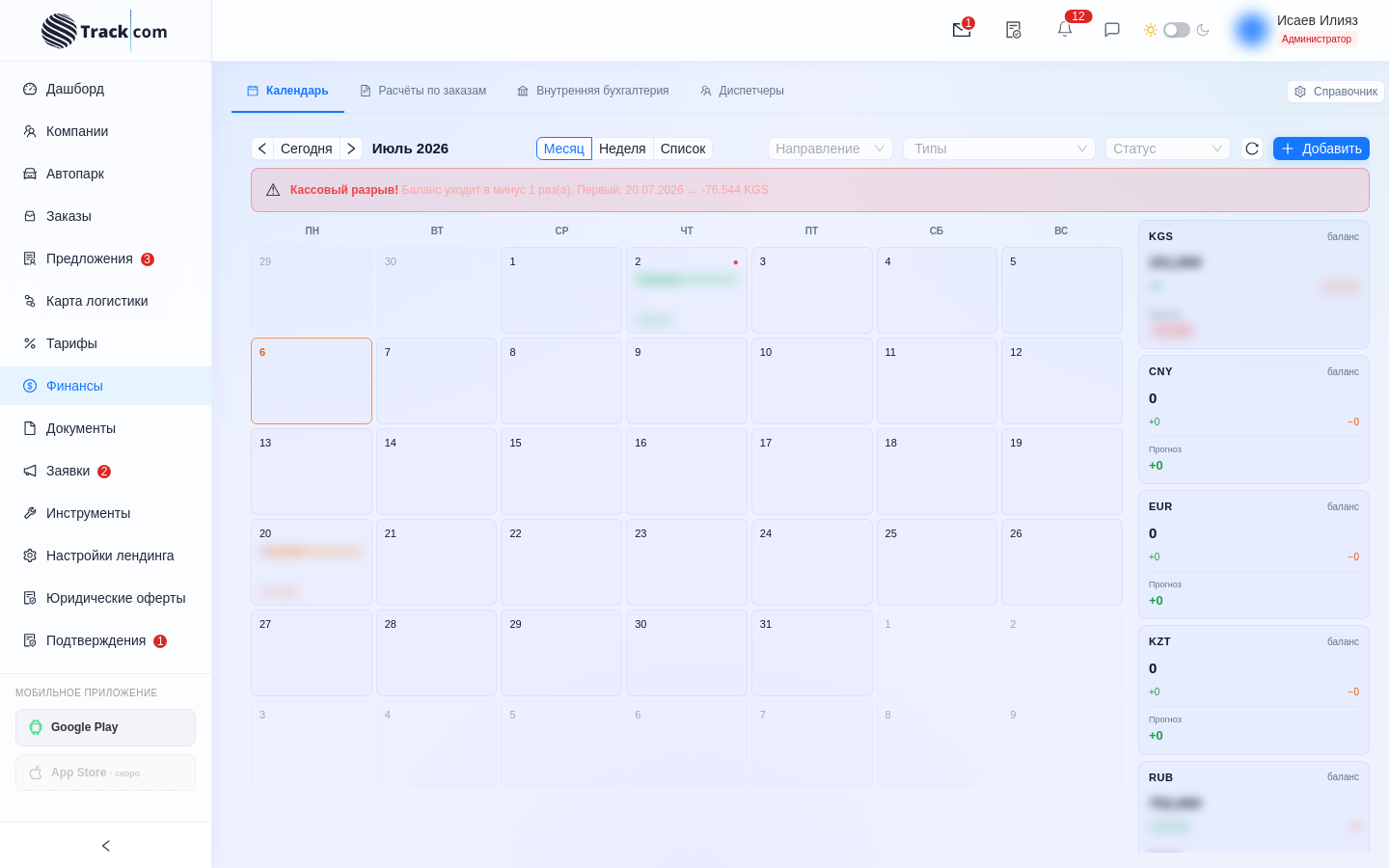Click the KZT balance card
This screenshot has height=868, width=1389.
tap(1254, 690)
